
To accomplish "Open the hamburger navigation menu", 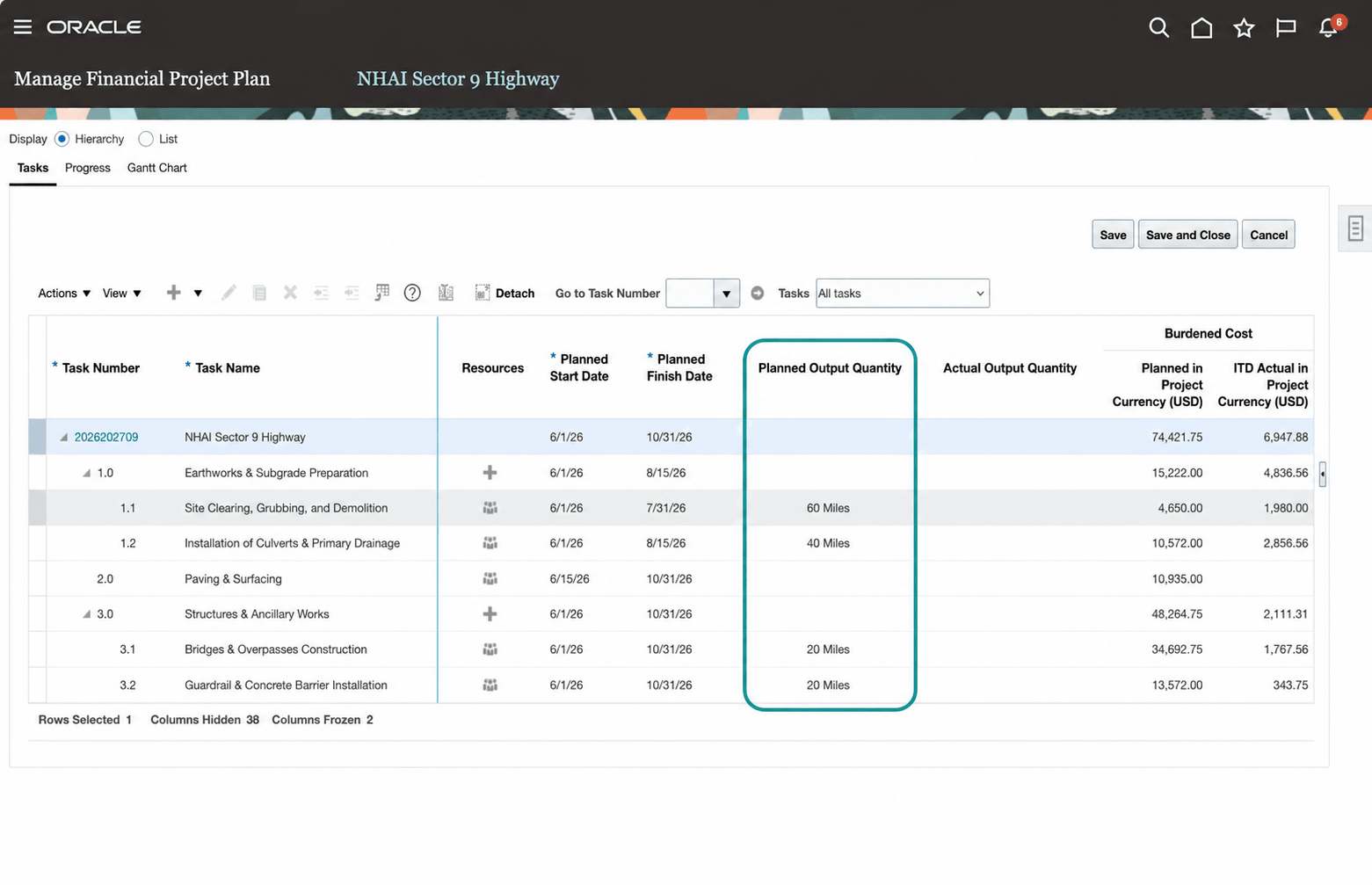I will click(23, 27).
